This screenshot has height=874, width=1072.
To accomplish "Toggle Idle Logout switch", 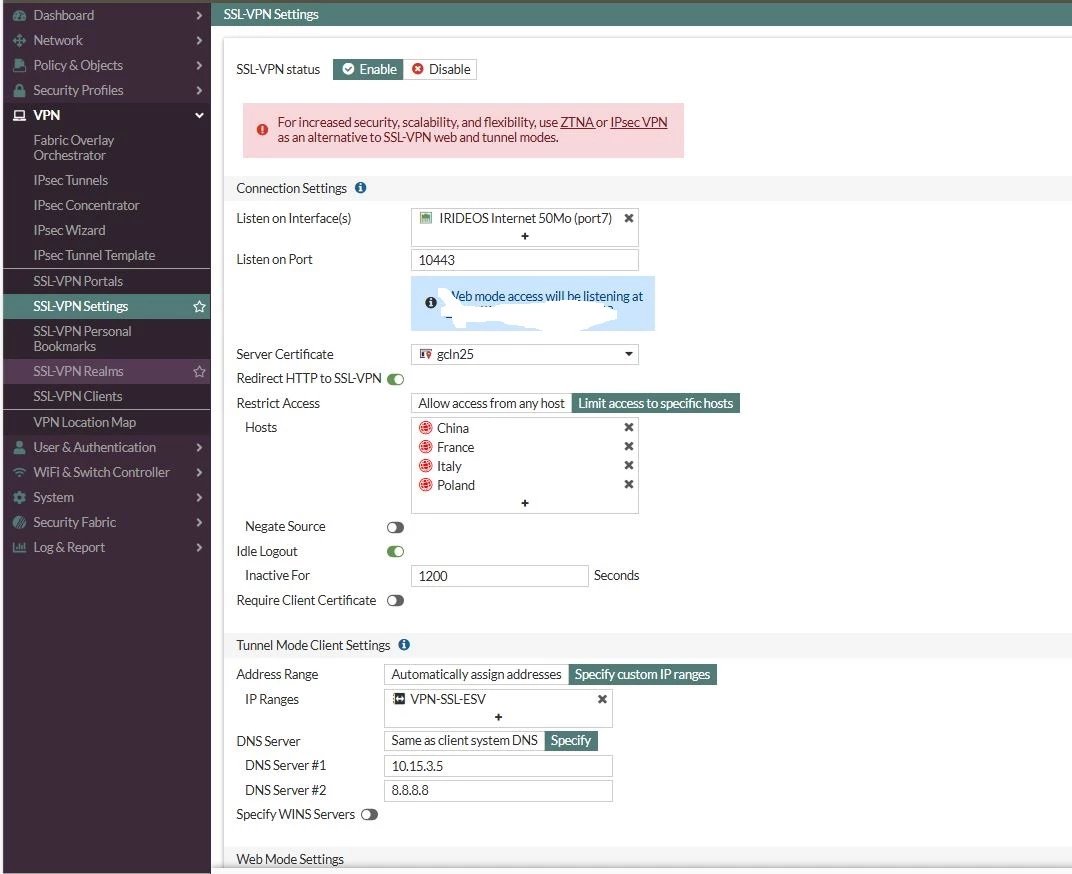I will (x=395, y=551).
